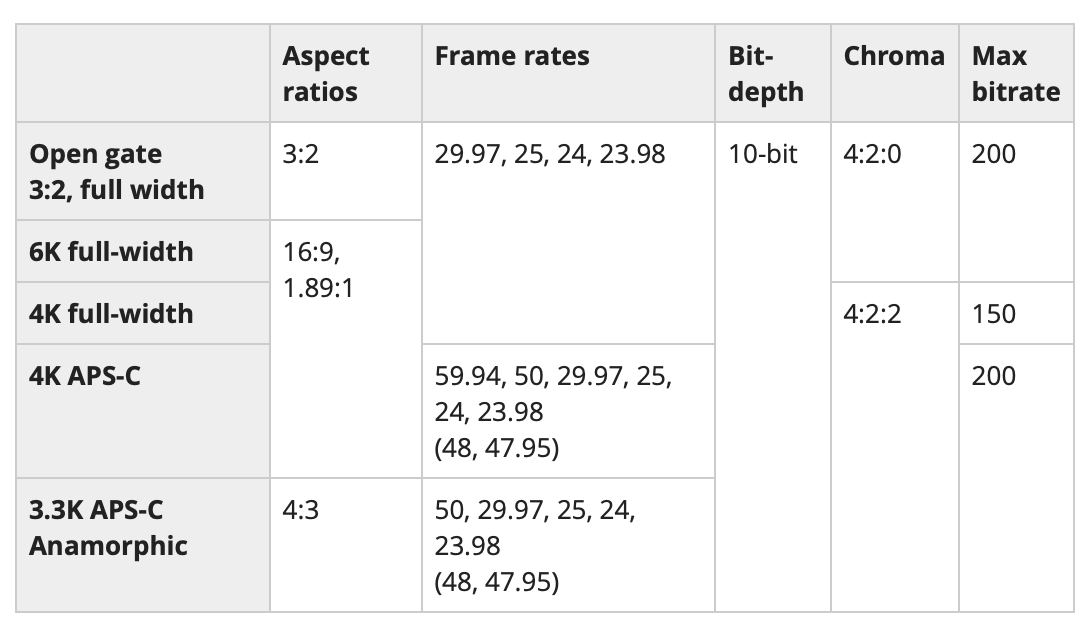
Task: Select the 6K full-width row header
Action: (111, 251)
